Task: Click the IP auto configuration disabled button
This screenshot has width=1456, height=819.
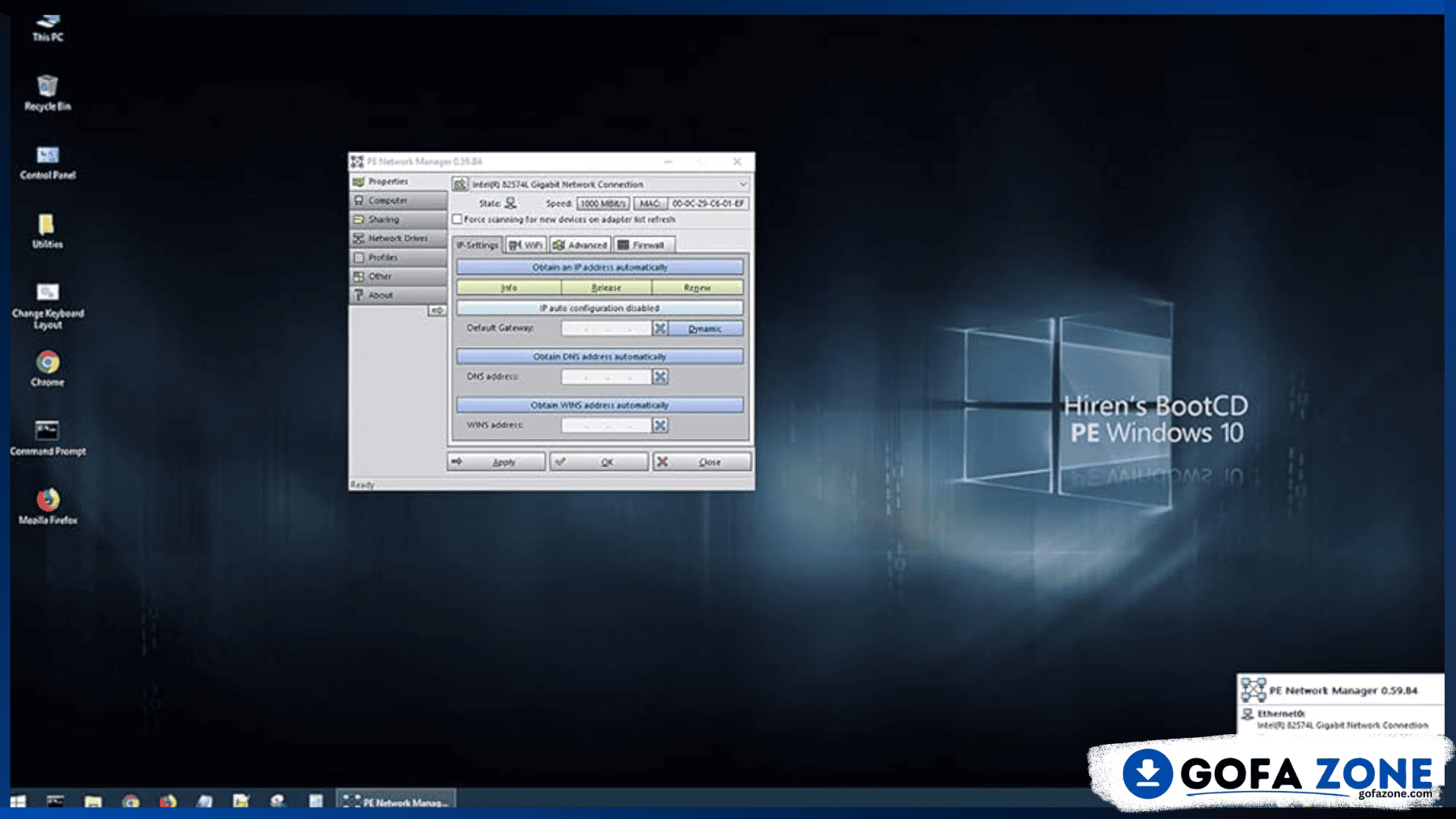Action: 600,308
